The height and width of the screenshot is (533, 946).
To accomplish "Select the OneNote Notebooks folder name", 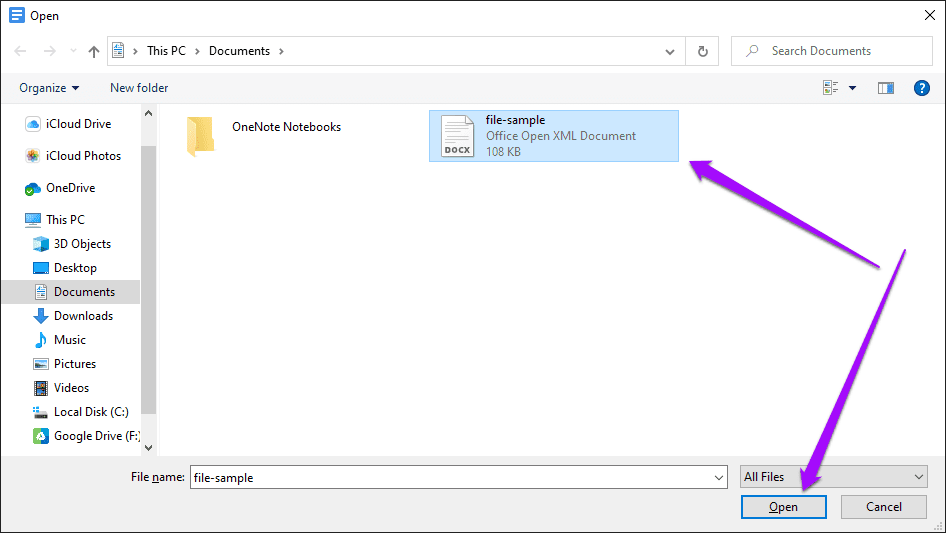I will 287,127.
